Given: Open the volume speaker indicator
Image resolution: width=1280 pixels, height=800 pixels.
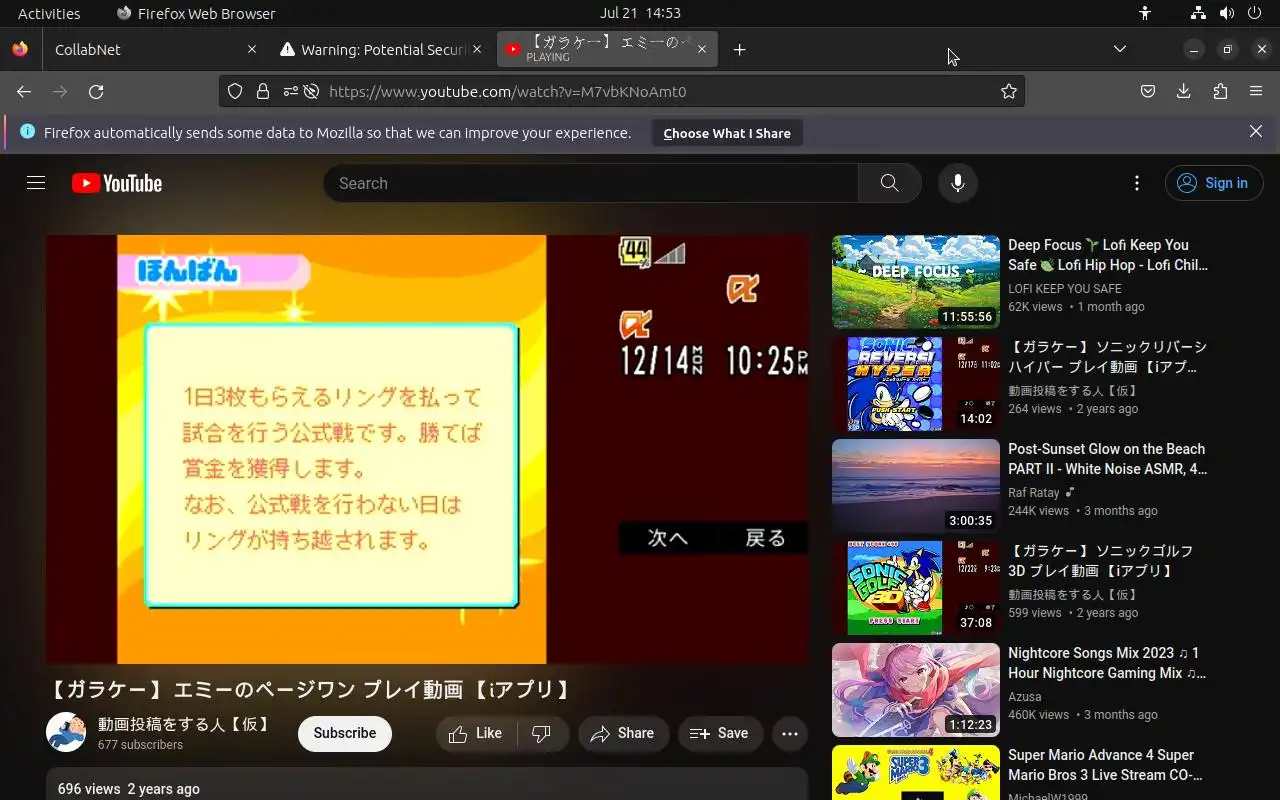Looking at the screenshot, I should 1227,13.
